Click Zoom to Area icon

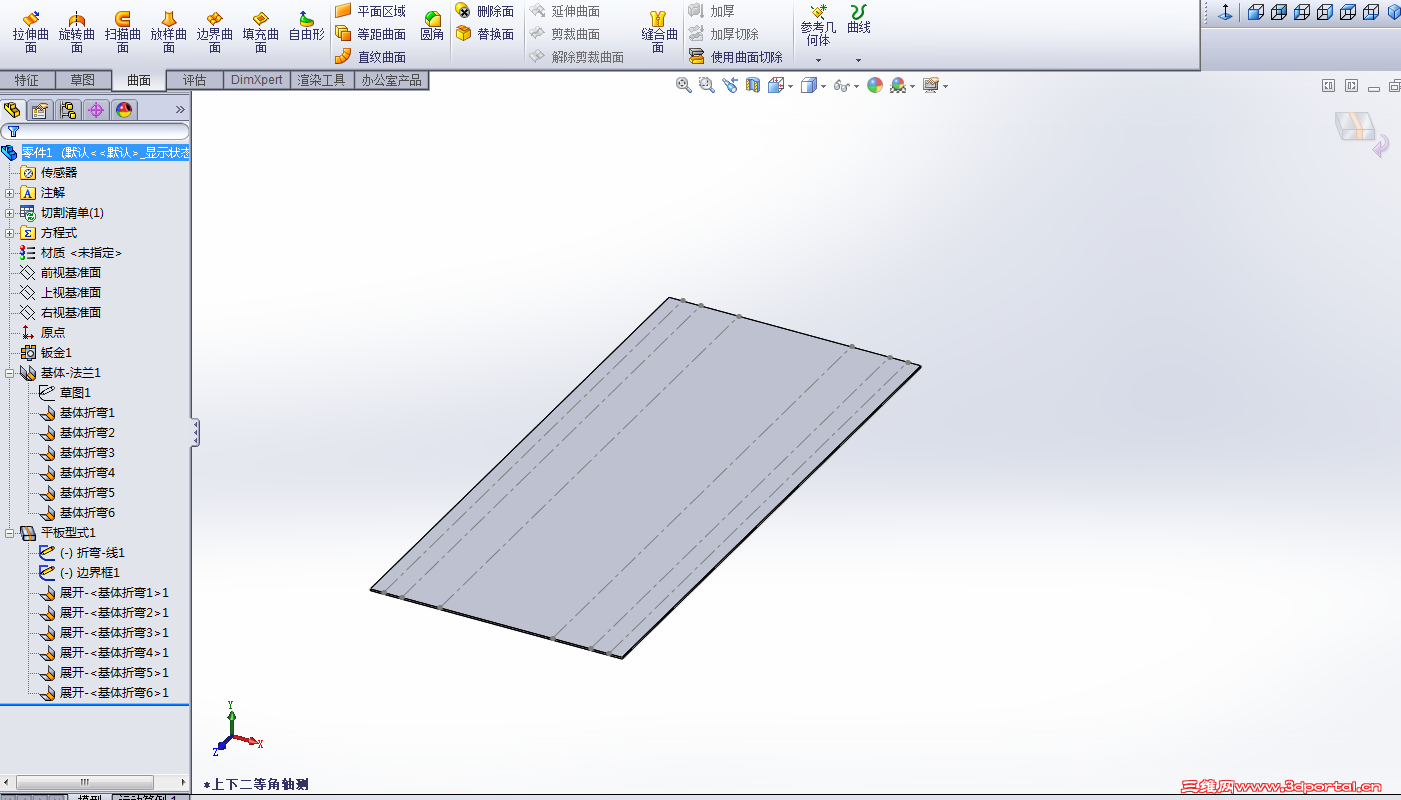coord(707,86)
